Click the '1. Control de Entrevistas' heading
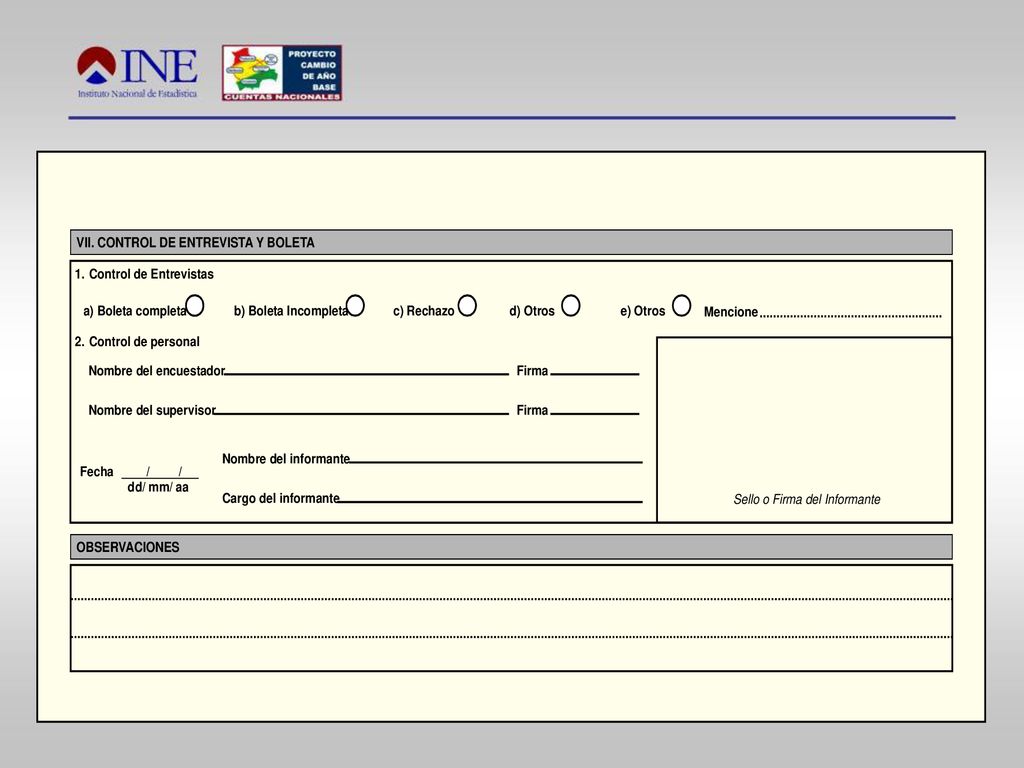Screen dimensions: 1024x768 (x=144, y=274)
